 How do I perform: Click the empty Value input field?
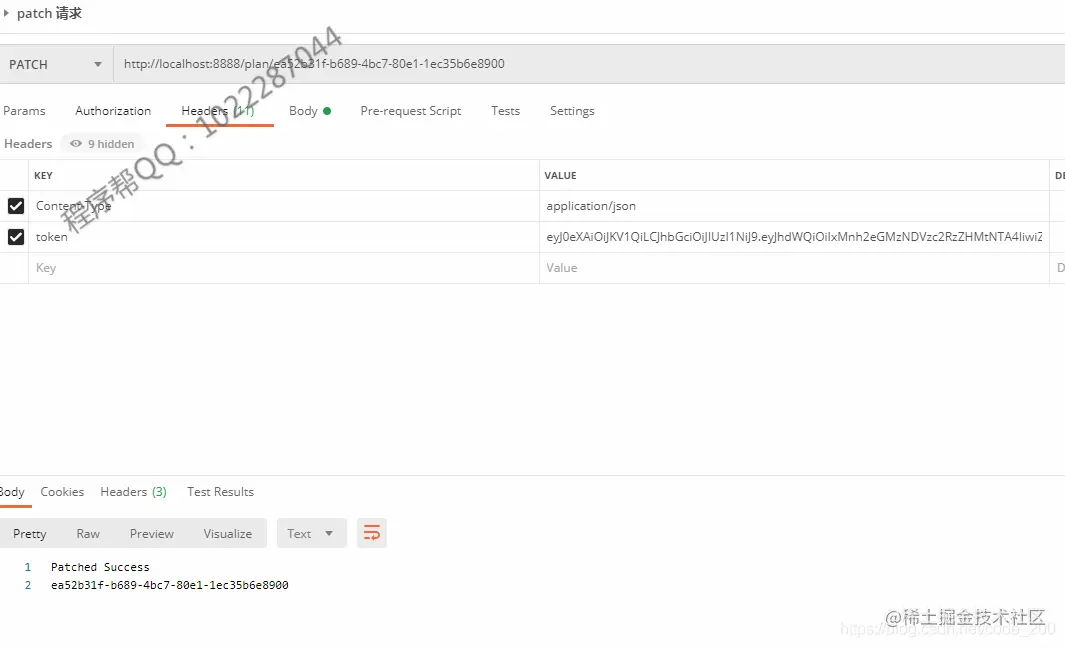[x=794, y=267]
